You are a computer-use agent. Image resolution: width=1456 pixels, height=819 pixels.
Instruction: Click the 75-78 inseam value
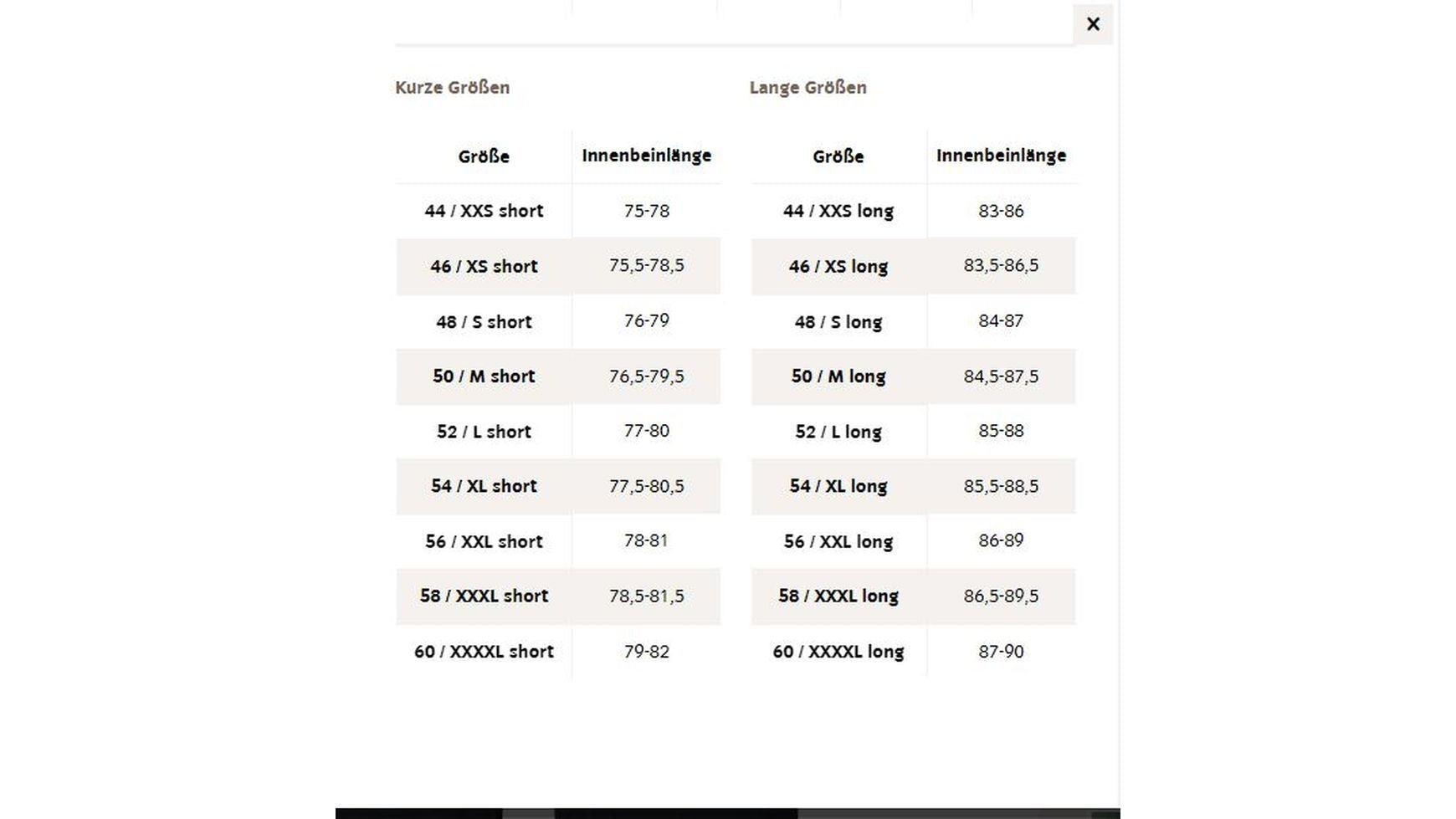[647, 211]
